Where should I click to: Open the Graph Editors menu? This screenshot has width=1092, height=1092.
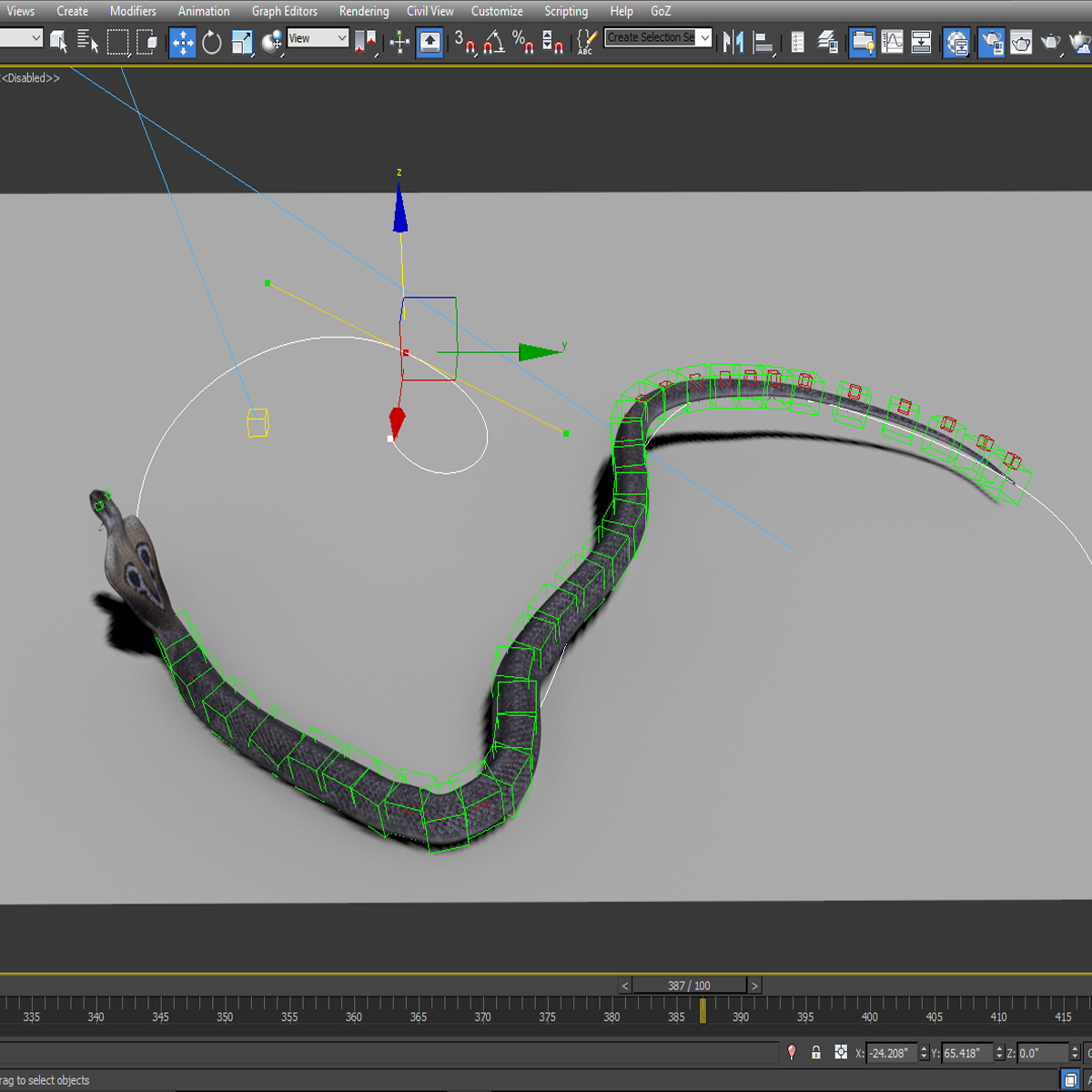284,11
